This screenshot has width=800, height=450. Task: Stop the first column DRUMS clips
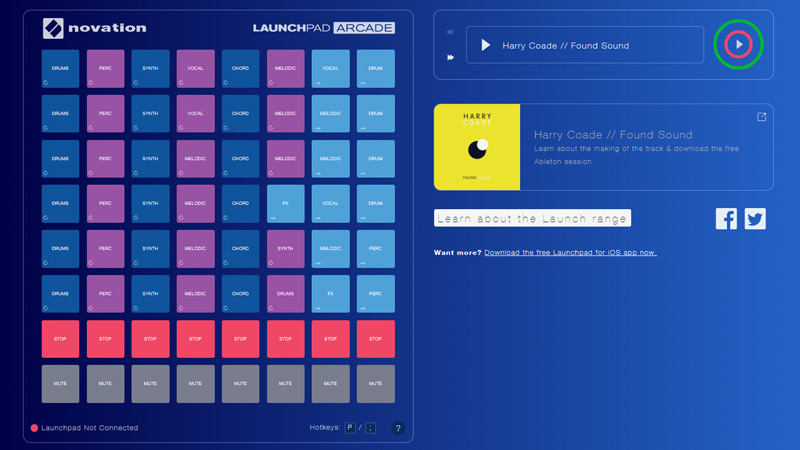pyautogui.click(x=60, y=339)
